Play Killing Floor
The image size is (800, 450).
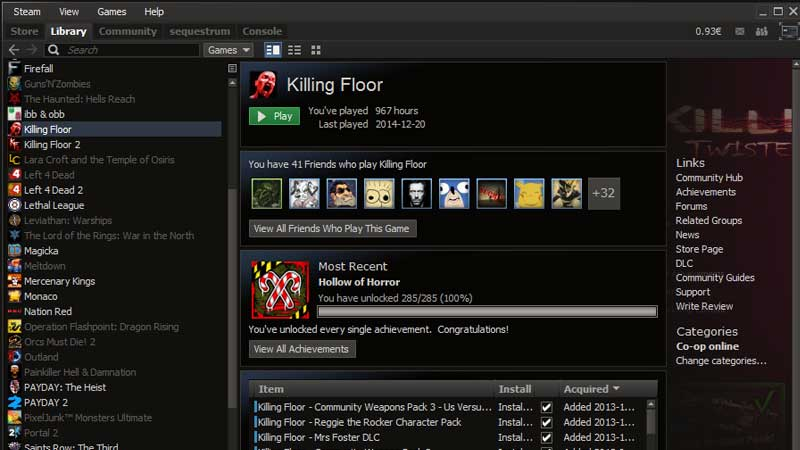pyautogui.click(x=274, y=116)
